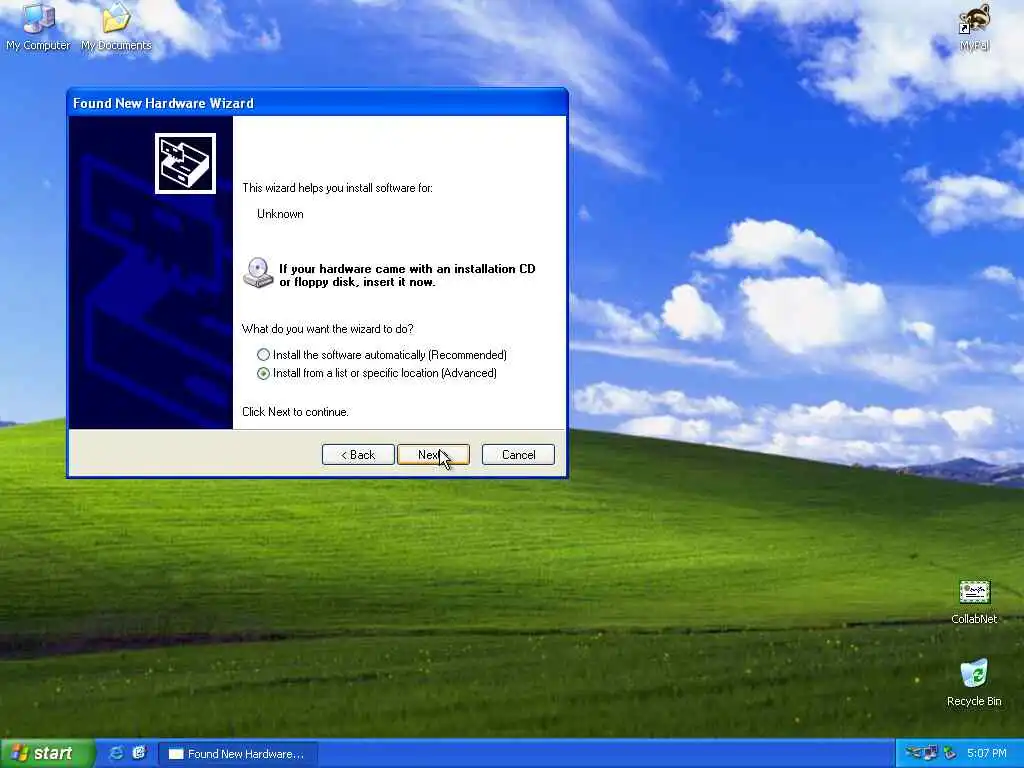This screenshot has width=1024, height=768.
Task: Open the My Documents desktop icon
Action: pyautogui.click(x=116, y=26)
